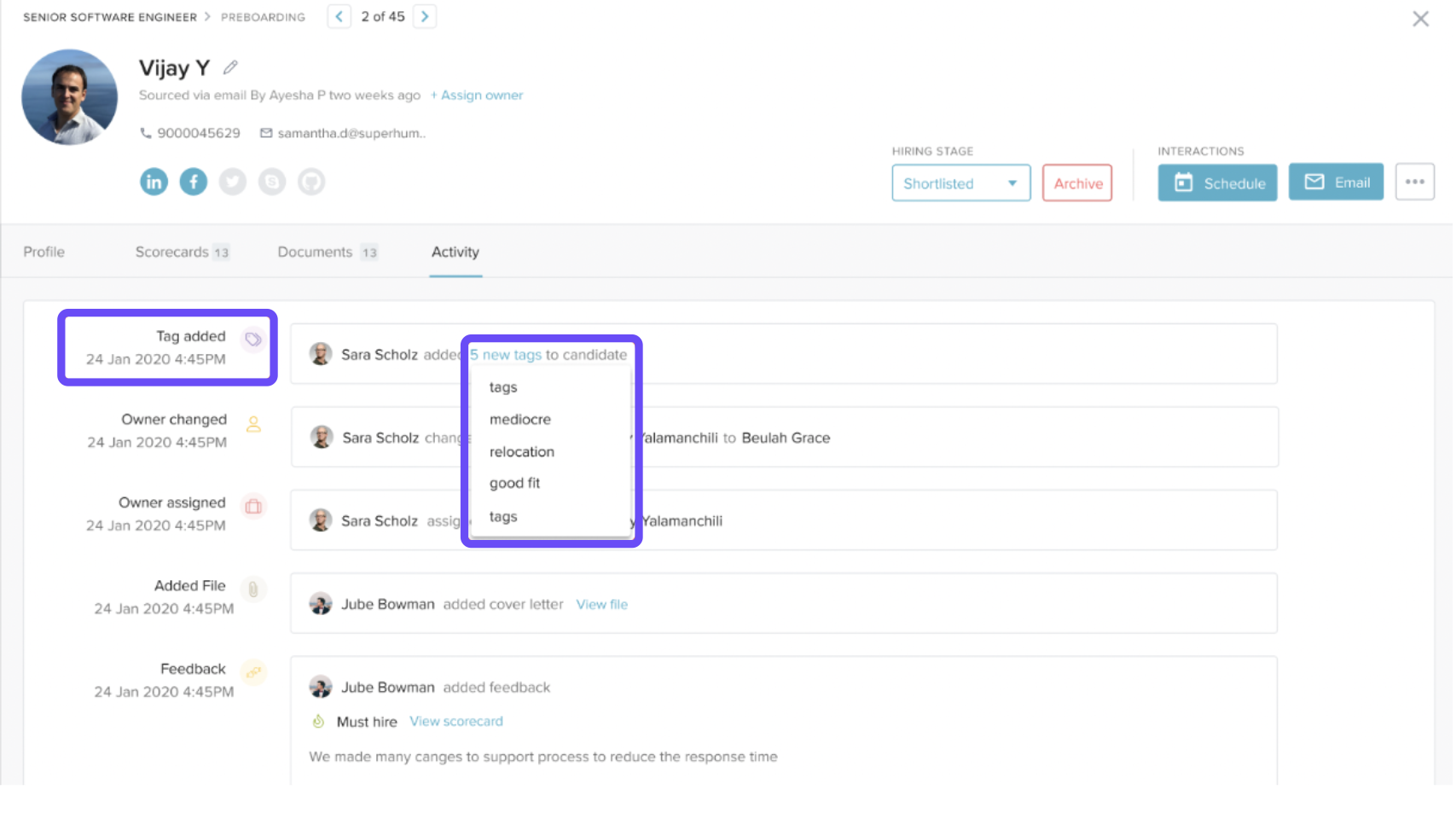
Task: Click the Assign owner link
Action: click(x=477, y=95)
